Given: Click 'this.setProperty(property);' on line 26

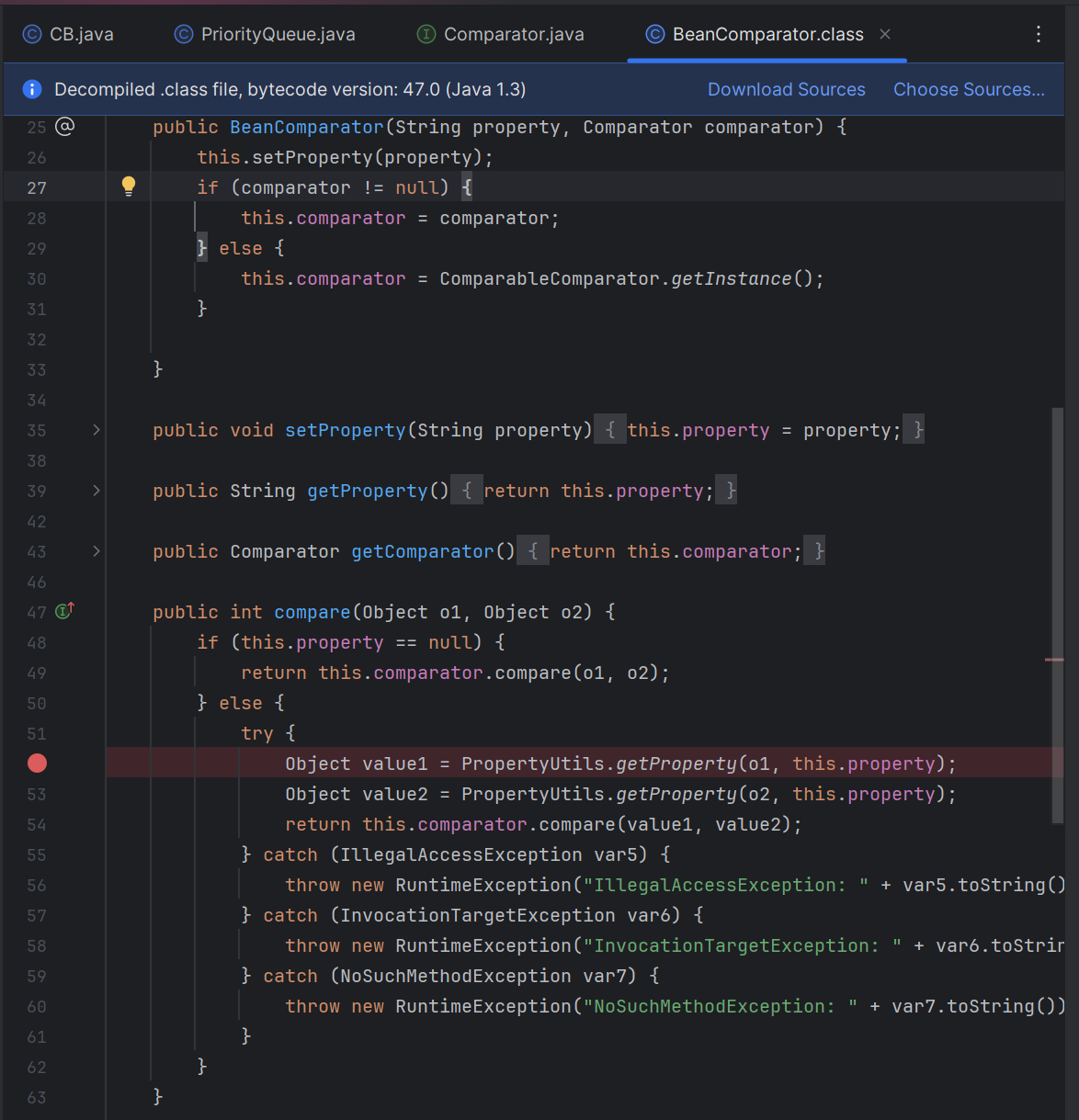Looking at the screenshot, I should coord(346,157).
